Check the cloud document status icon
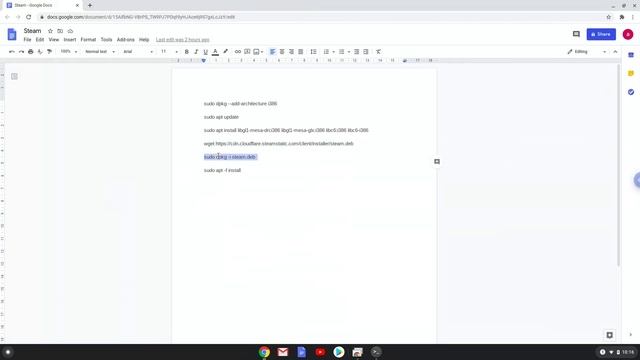 tap(70, 31)
